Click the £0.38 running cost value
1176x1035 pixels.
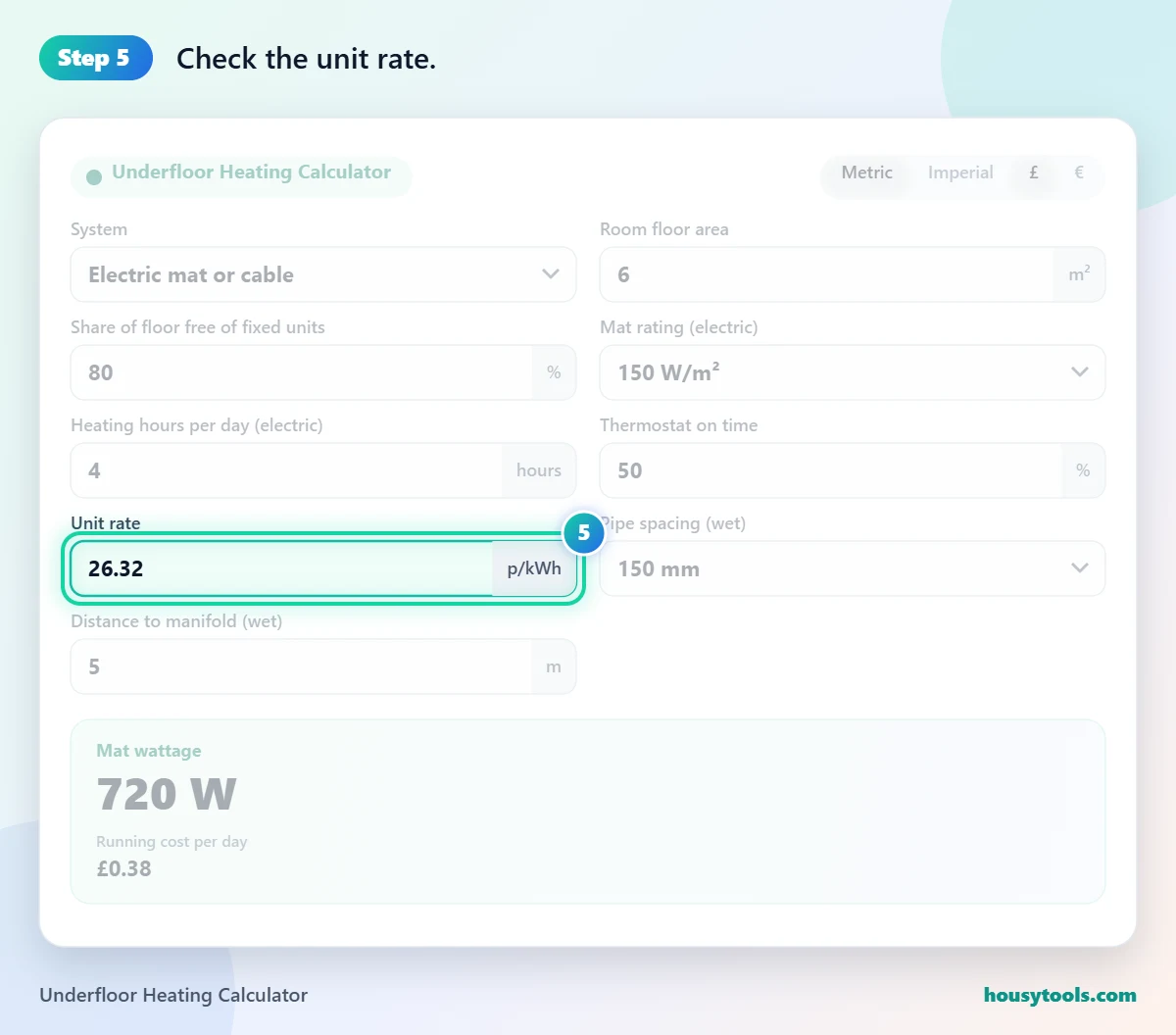(x=124, y=868)
